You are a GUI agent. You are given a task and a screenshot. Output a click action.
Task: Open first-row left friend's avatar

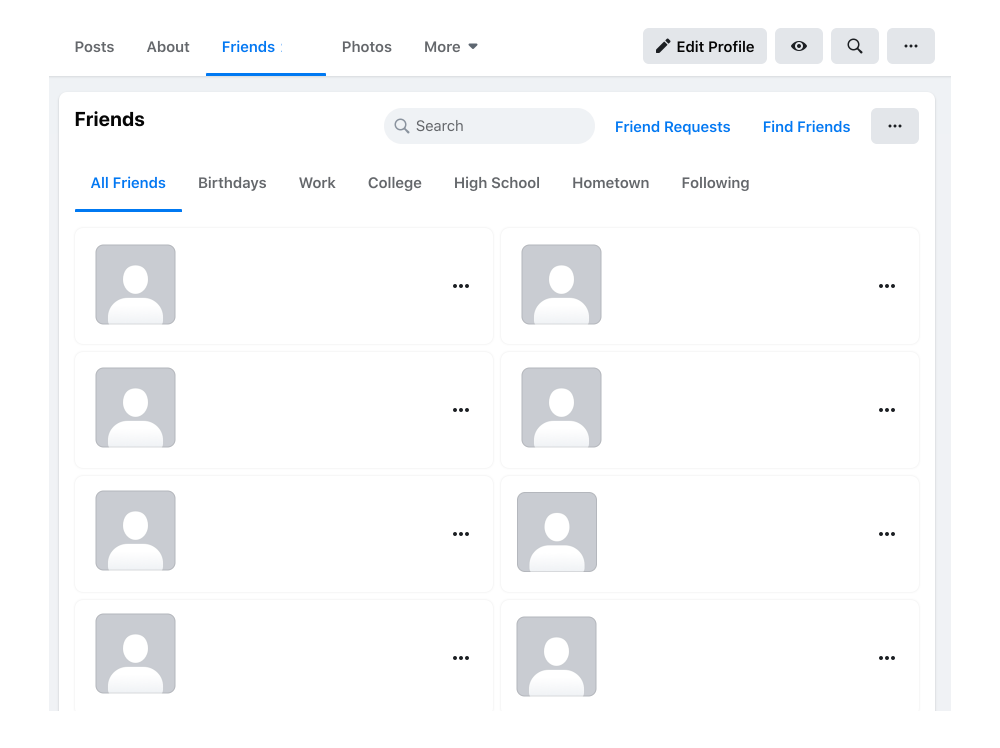[135, 284]
